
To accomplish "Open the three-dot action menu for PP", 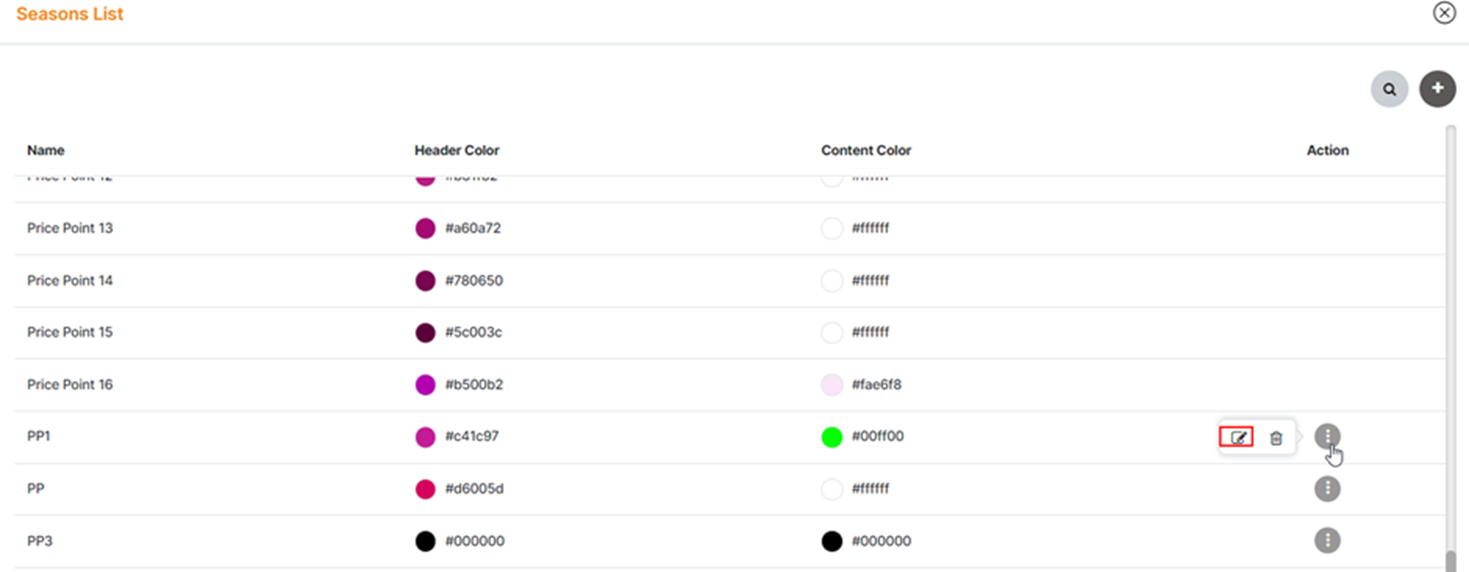I will click(x=1327, y=489).
